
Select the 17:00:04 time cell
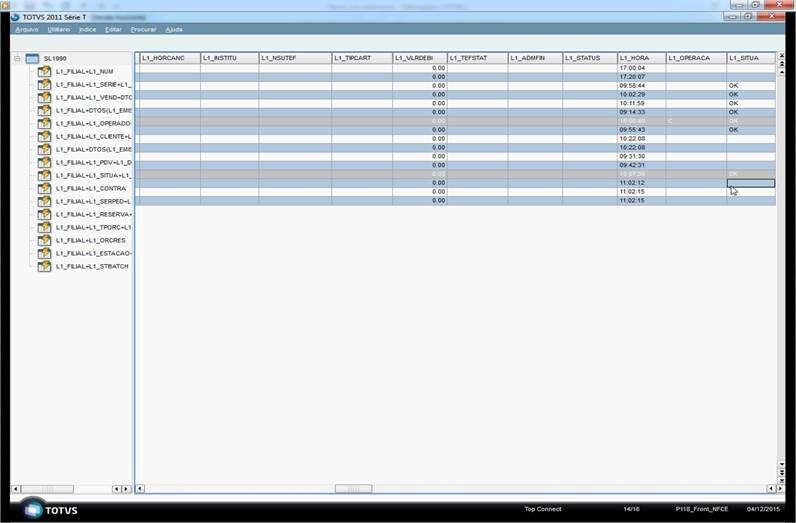click(x=642, y=68)
